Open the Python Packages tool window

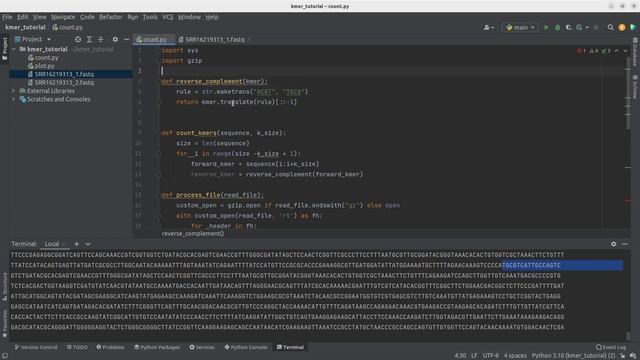coord(157,347)
